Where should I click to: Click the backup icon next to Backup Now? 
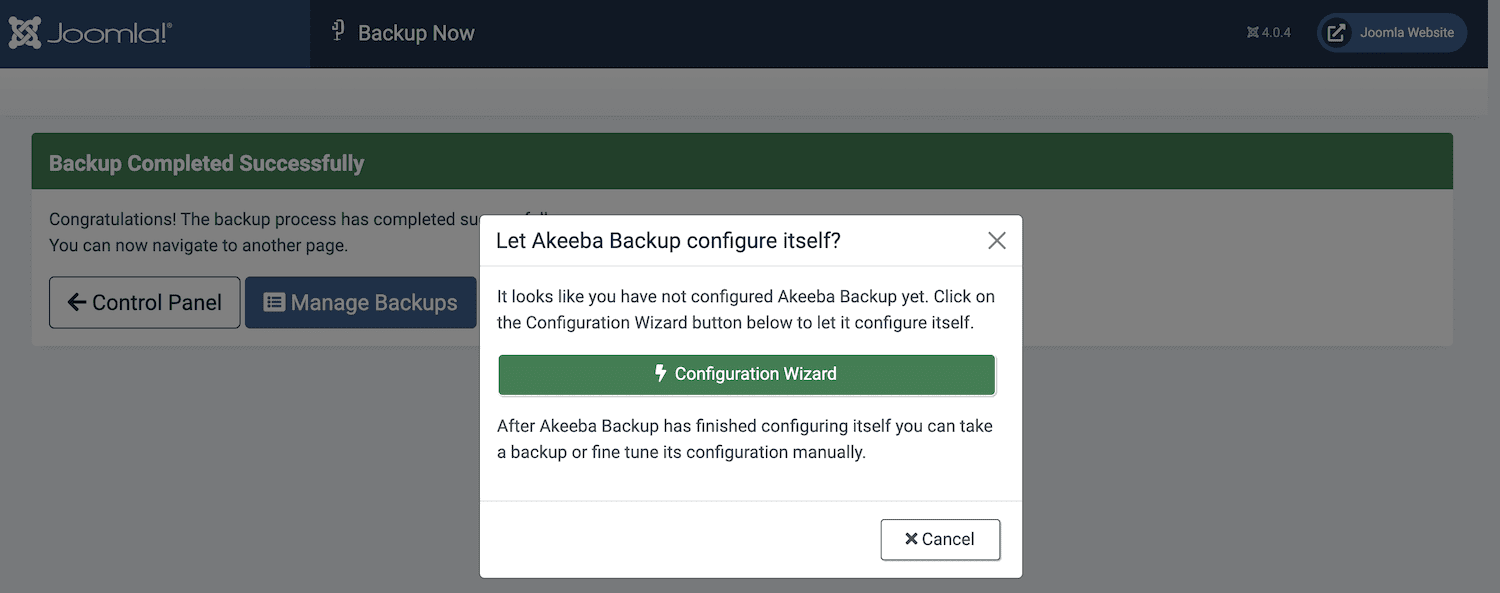336,30
